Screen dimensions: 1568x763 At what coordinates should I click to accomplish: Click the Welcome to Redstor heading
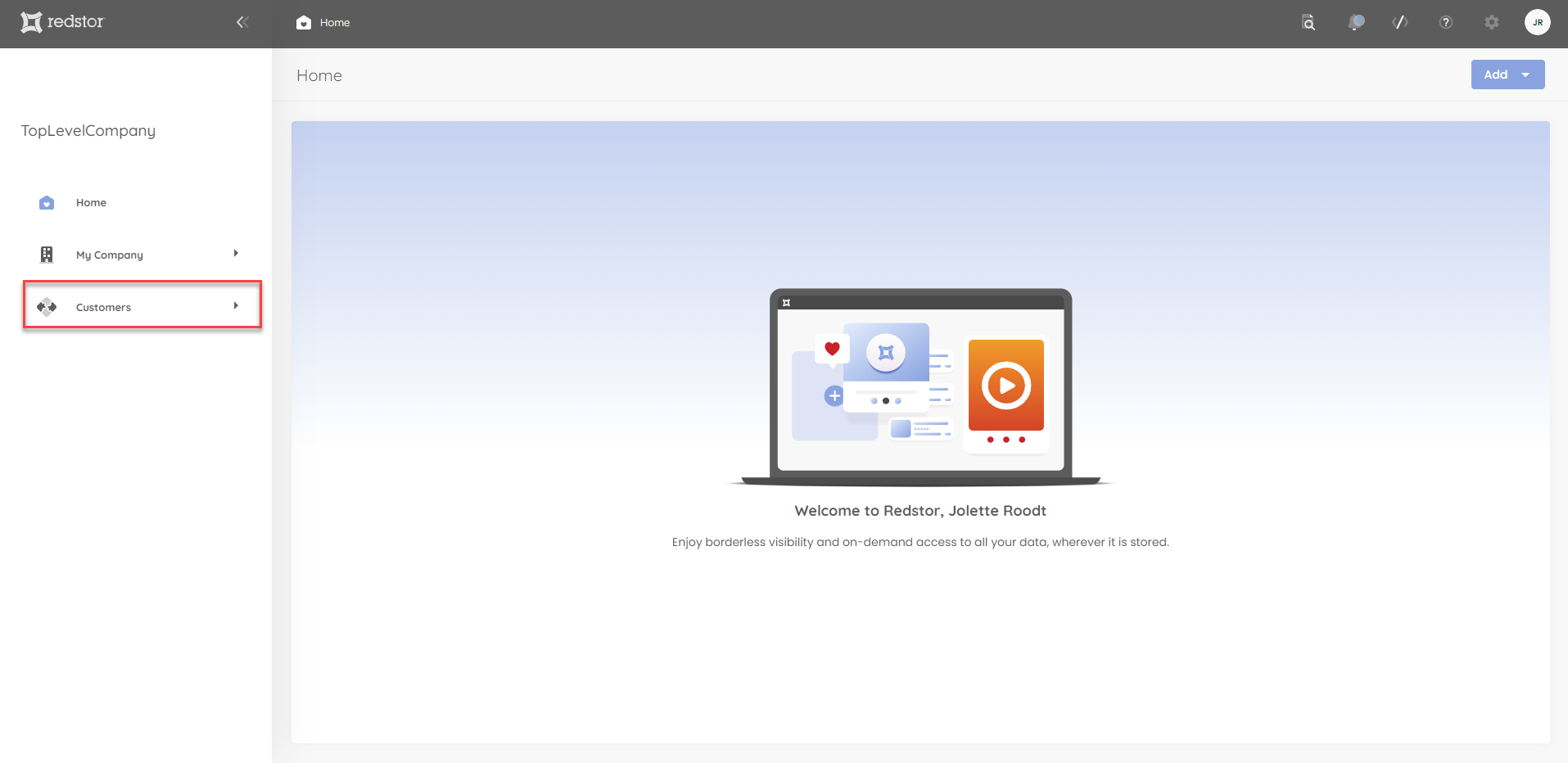[x=920, y=511]
